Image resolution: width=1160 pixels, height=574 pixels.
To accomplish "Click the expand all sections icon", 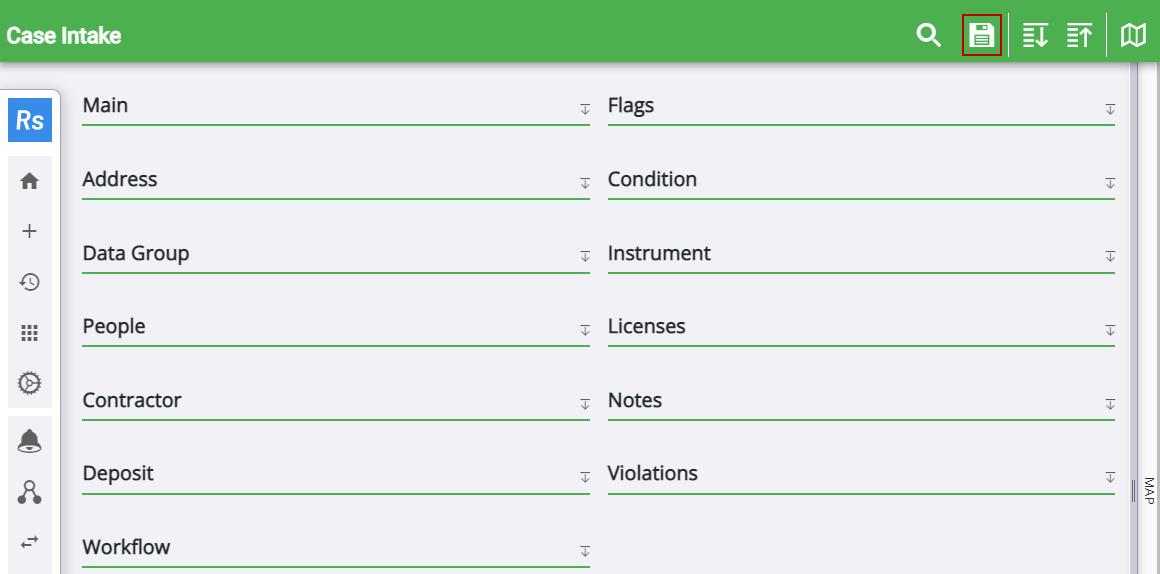I will coord(1035,36).
